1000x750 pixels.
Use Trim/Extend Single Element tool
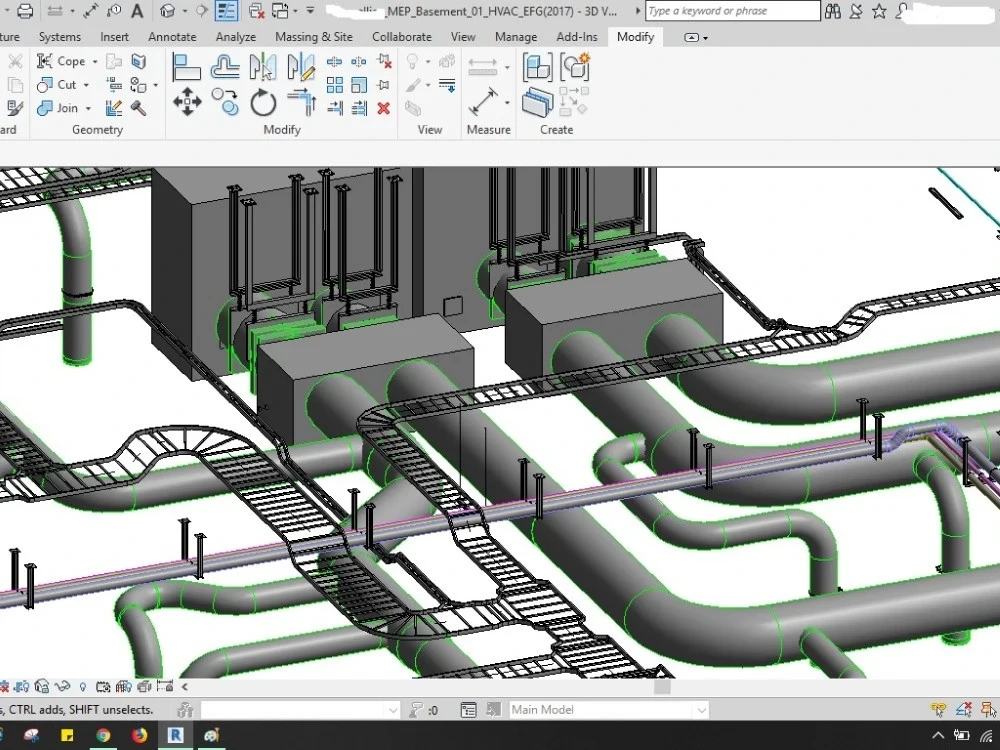(334, 108)
